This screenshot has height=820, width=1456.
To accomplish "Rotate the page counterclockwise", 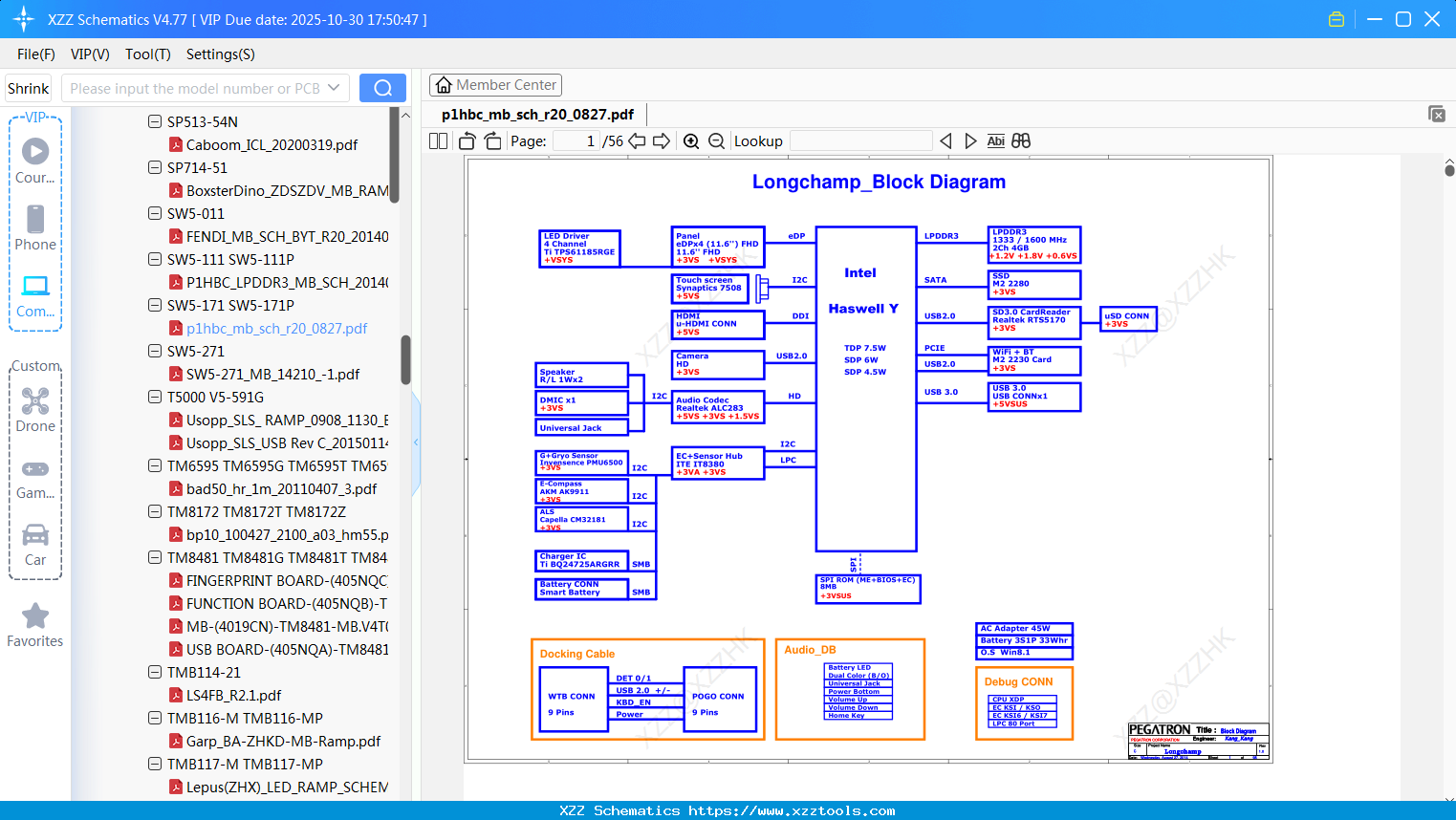I will (467, 140).
